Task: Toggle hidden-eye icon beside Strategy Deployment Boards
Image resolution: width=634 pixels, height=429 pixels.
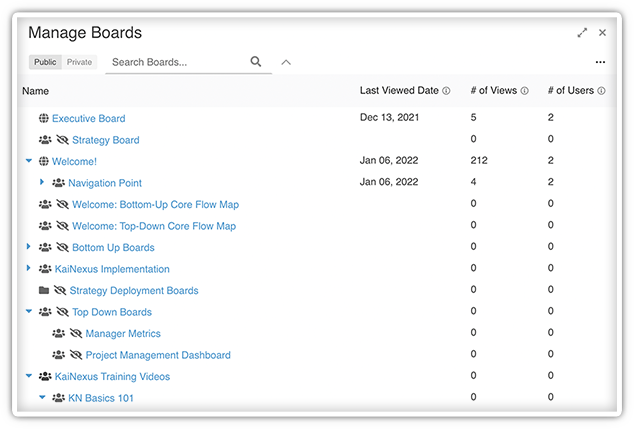Action: pyautogui.click(x=60, y=290)
